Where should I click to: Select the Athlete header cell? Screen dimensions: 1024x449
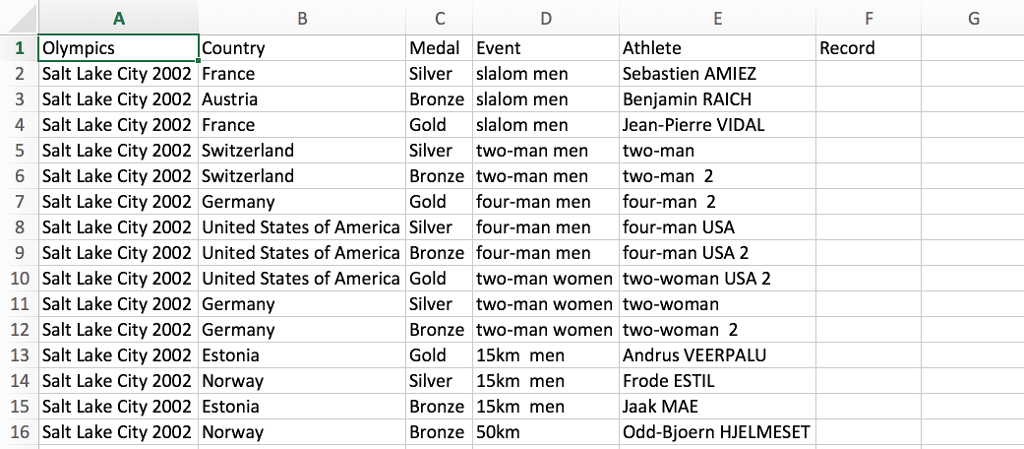717,48
